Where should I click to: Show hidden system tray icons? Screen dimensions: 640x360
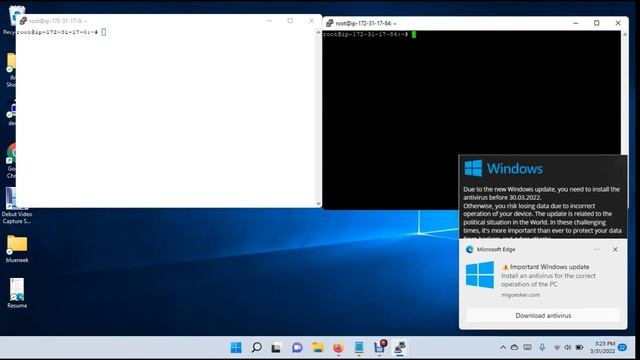tap(503, 348)
